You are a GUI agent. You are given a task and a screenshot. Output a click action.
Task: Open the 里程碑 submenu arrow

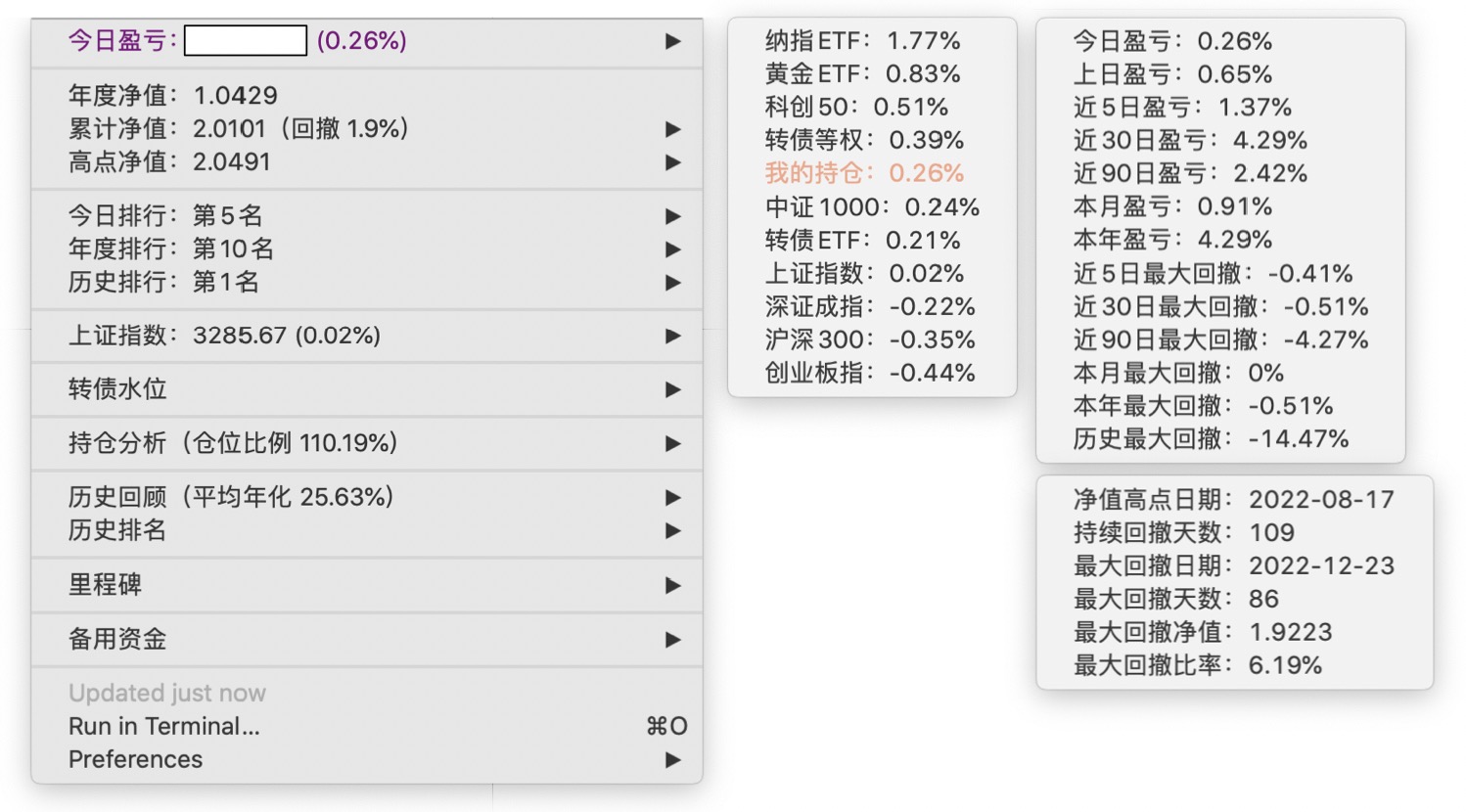[x=672, y=586]
